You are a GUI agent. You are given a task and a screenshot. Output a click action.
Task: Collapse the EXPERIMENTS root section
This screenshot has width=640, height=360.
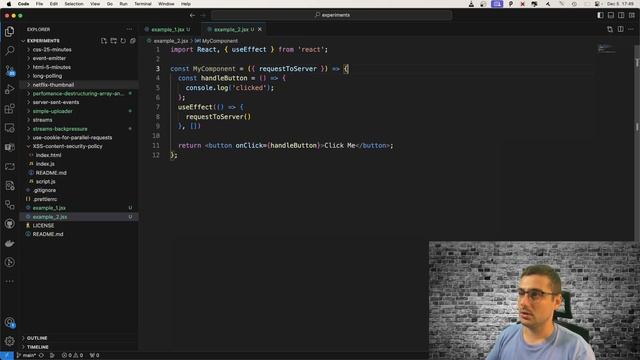[43, 41]
